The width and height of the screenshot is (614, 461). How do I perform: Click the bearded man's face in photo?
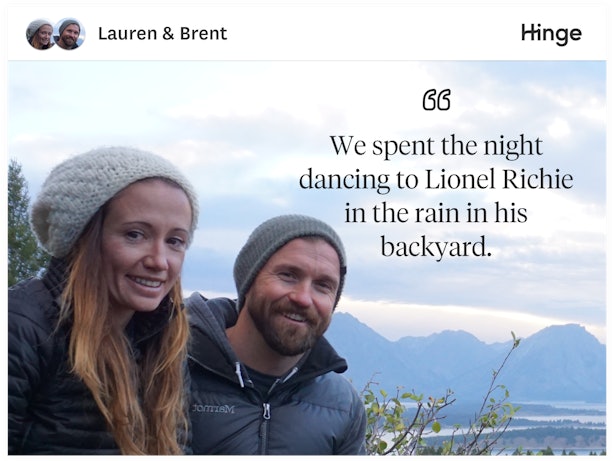point(292,298)
